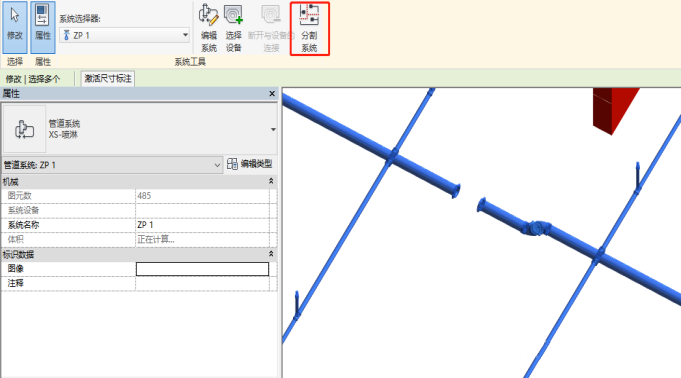The image size is (681, 378).
Task: Click the 选择 select panel label
Action: click(15, 62)
